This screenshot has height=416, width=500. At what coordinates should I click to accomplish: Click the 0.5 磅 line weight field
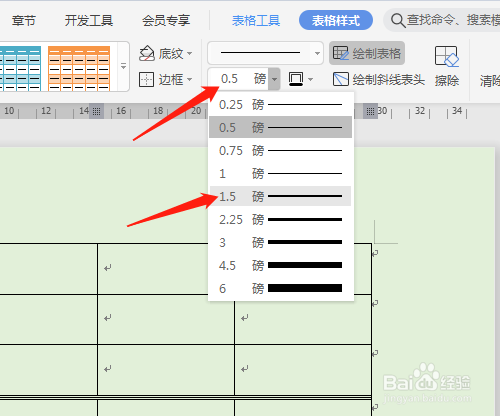tap(239, 79)
